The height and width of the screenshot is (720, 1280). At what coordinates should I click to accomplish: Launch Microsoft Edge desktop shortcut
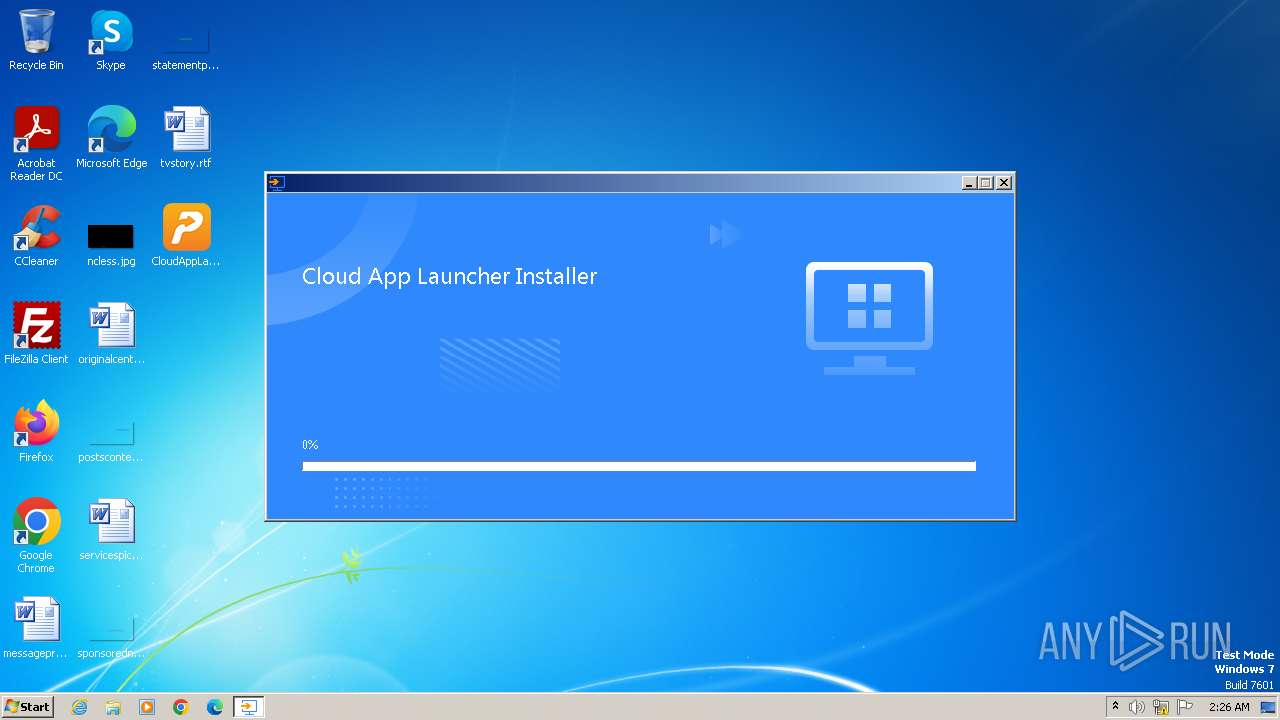click(111, 138)
